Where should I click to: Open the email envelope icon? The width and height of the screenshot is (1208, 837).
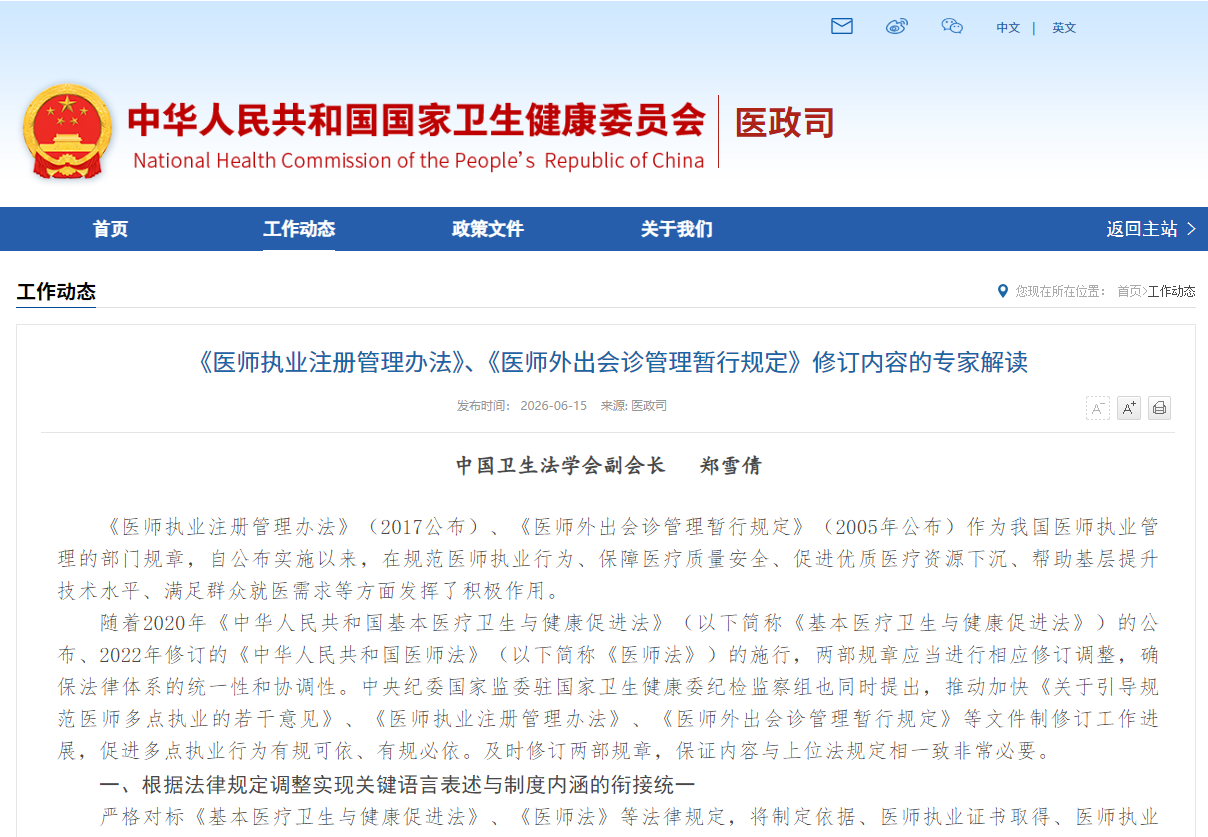[x=842, y=27]
